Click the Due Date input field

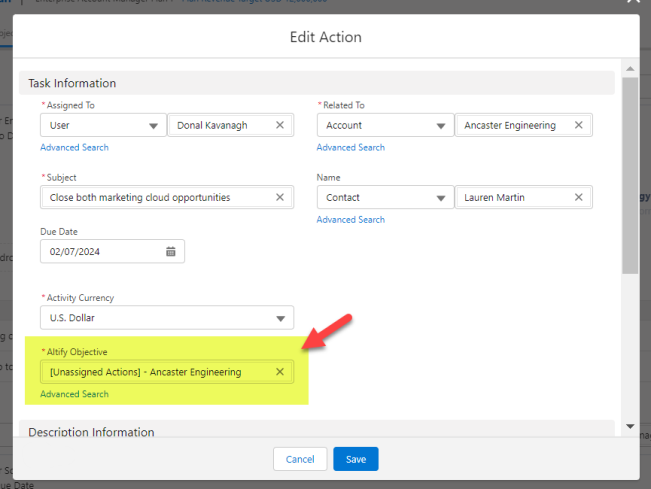pyautogui.click(x=113, y=251)
